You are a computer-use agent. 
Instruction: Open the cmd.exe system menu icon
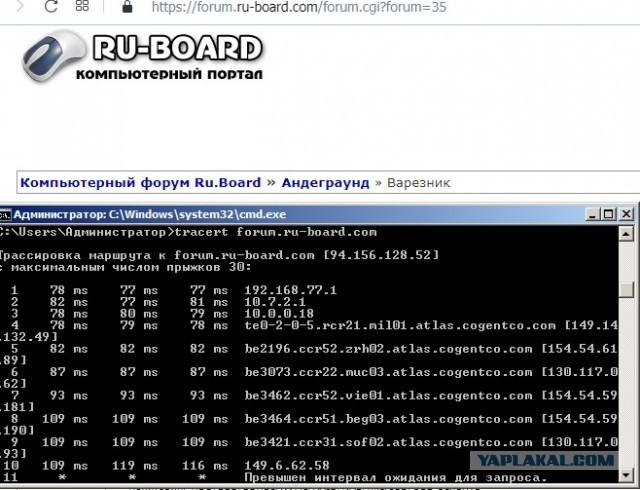pyautogui.click(x=5, y=214)
